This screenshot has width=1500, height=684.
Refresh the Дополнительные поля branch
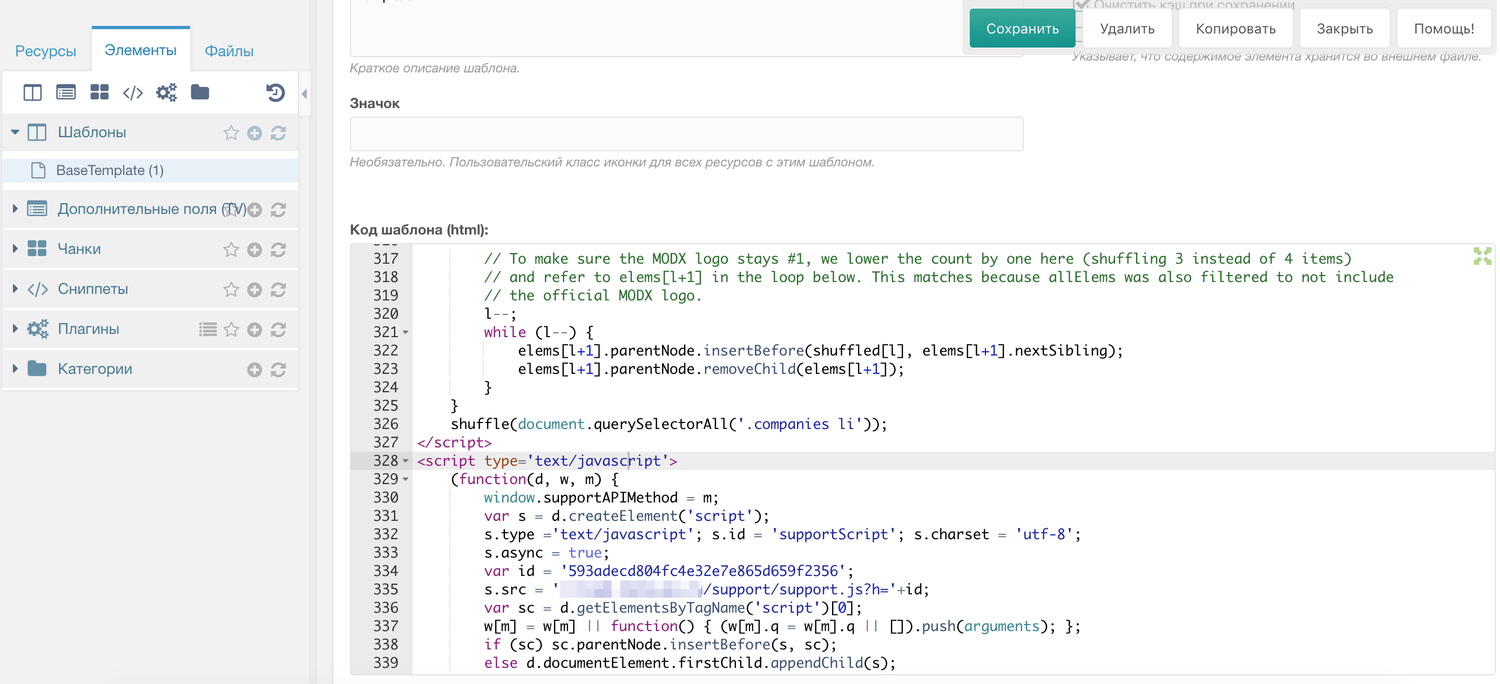coord(279,210)
